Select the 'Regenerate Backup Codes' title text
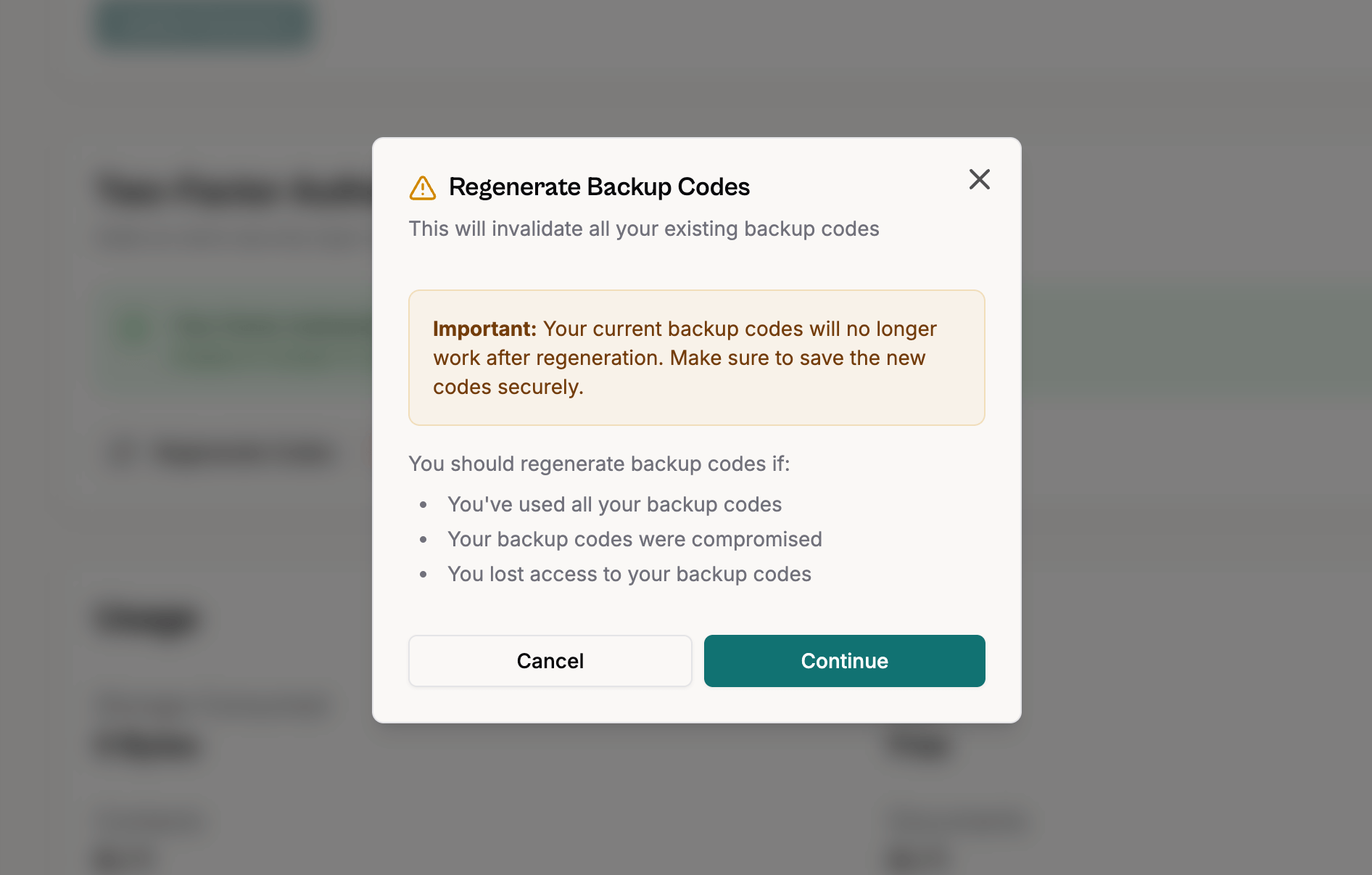 [600, 186]
